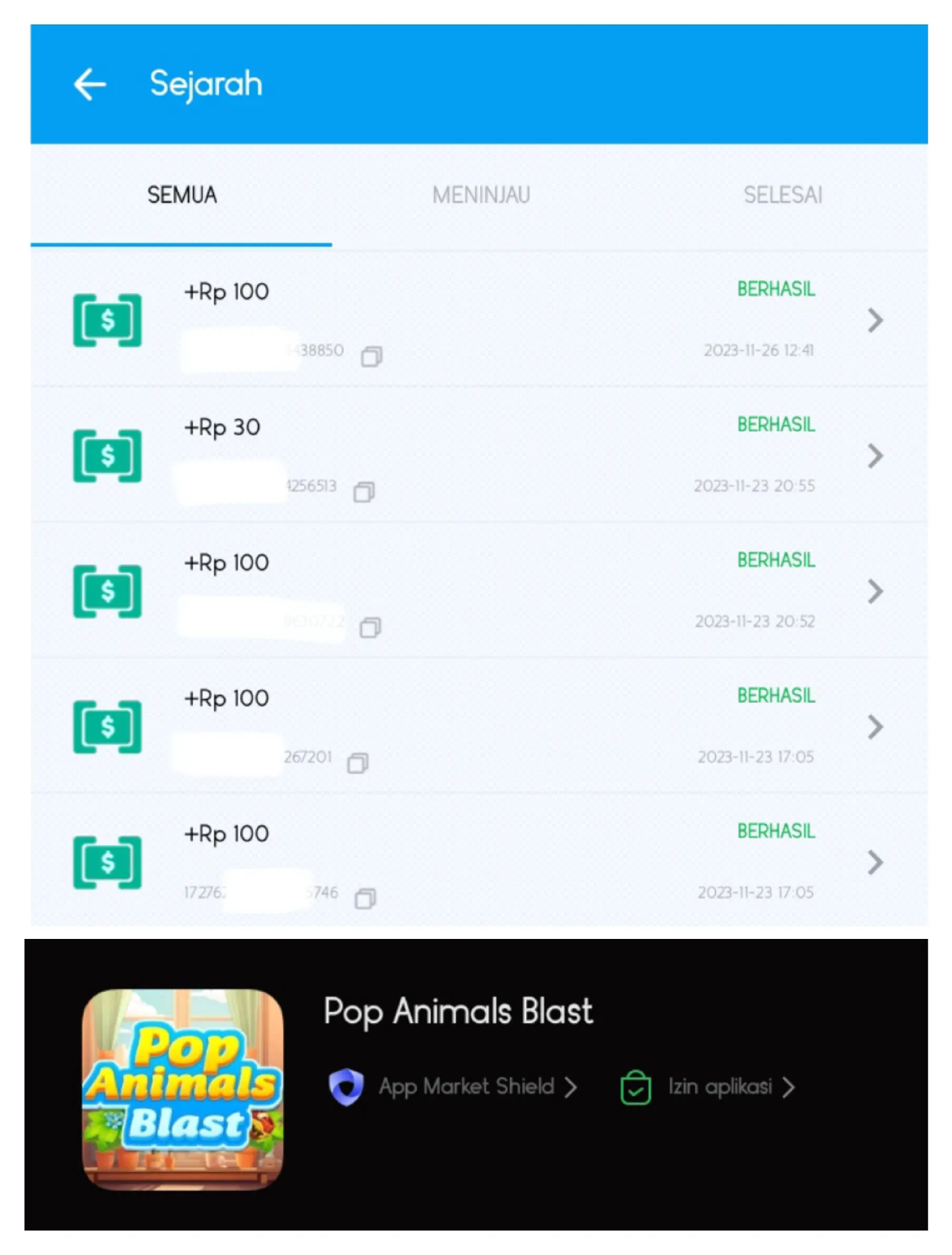
Task: Click BERHASIL status on the 12:41 transaction
Action: (x=776, y=289)
